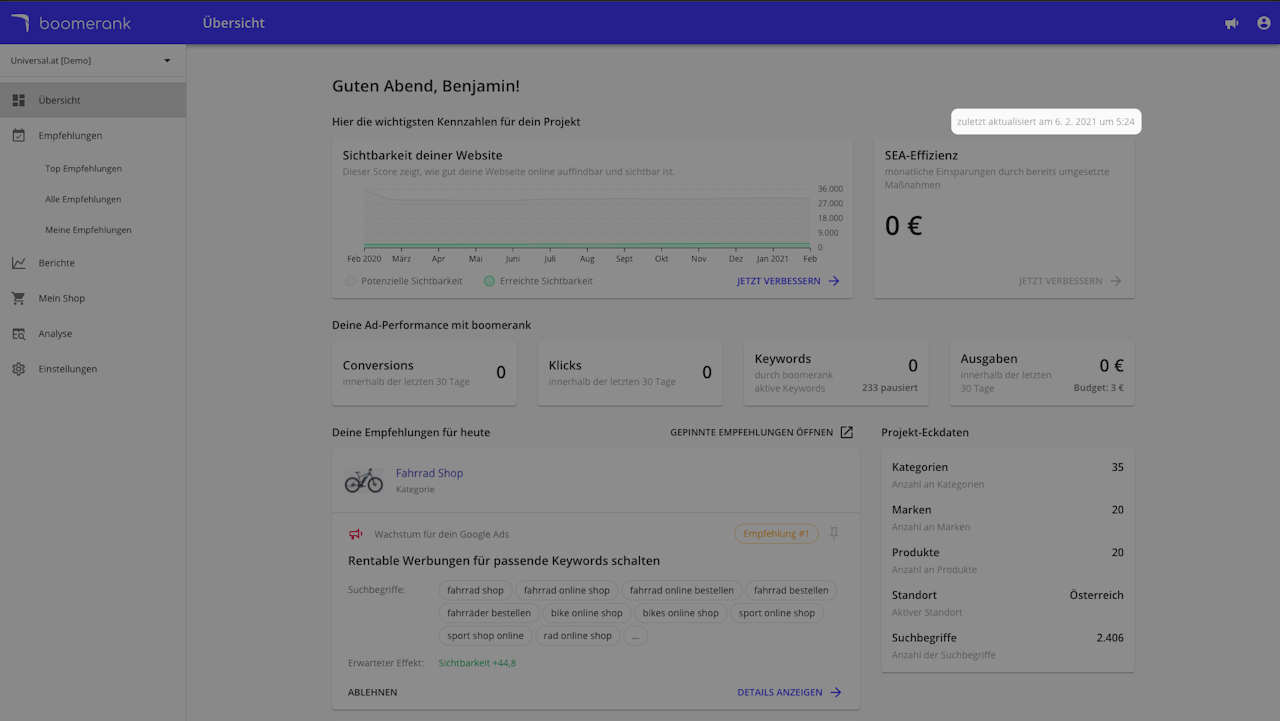1280x721 pixels.
Task: Click the Empfehlungen calendar-check icon
Action: coord(19,135)
